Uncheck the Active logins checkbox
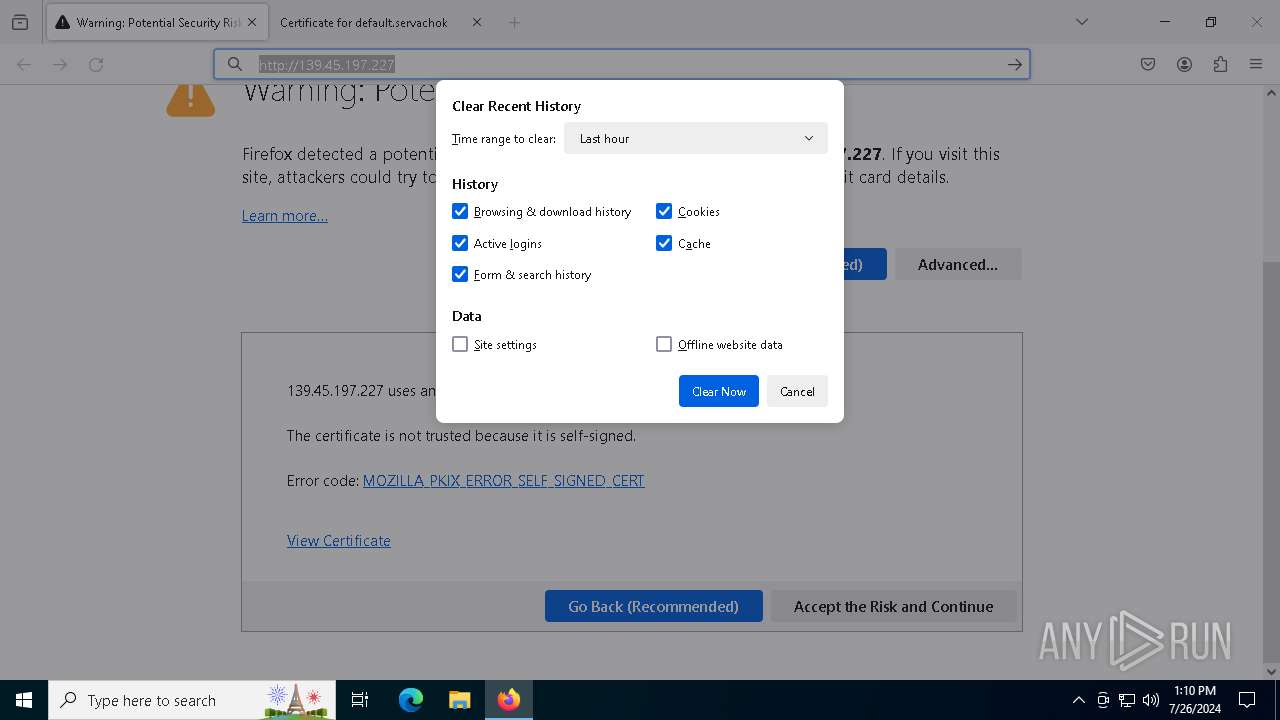 tap(460, 243)
